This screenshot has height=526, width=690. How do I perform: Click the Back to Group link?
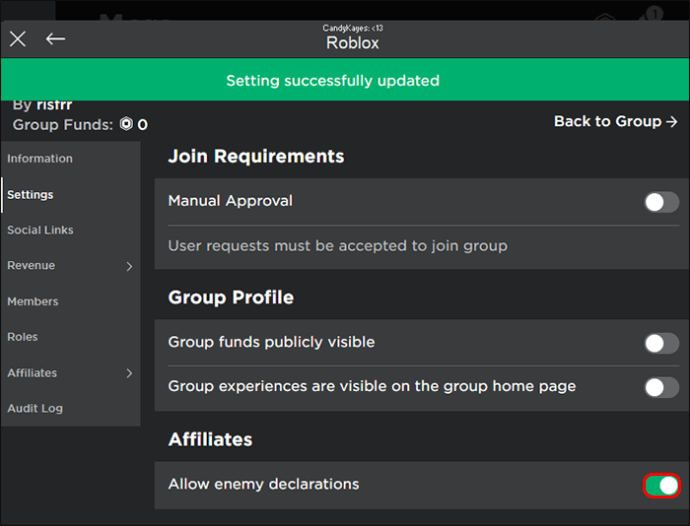coord(616,121)
